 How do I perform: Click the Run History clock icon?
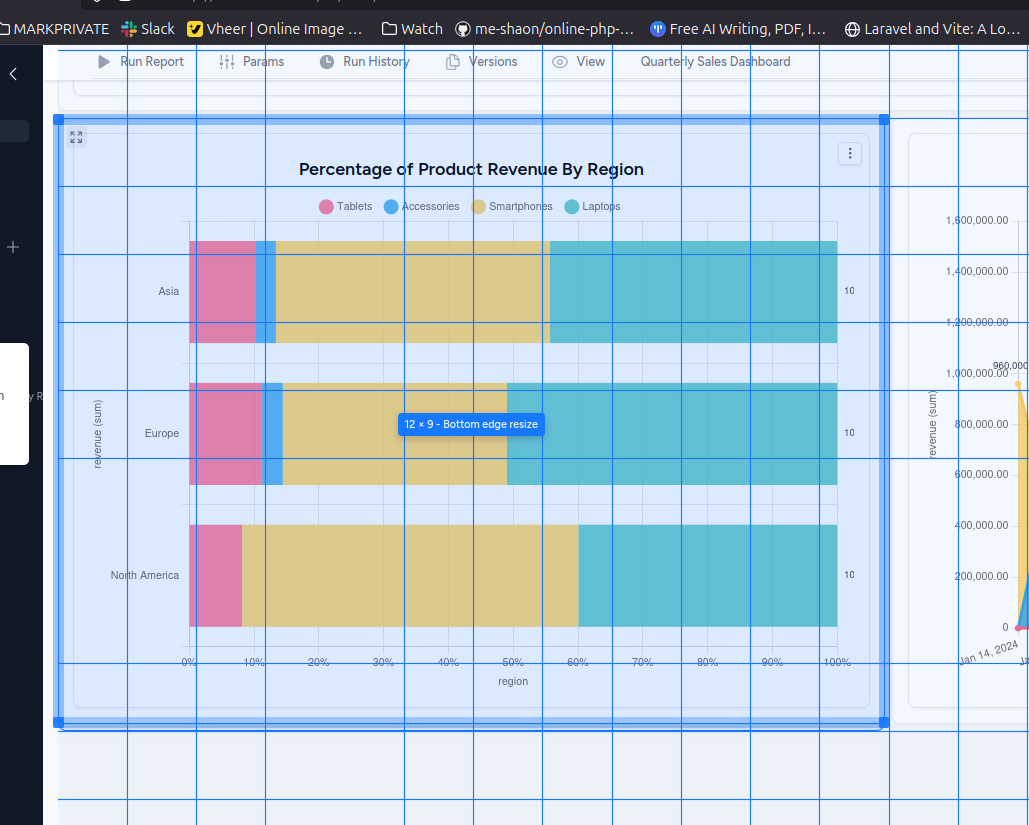pos(327,62)
